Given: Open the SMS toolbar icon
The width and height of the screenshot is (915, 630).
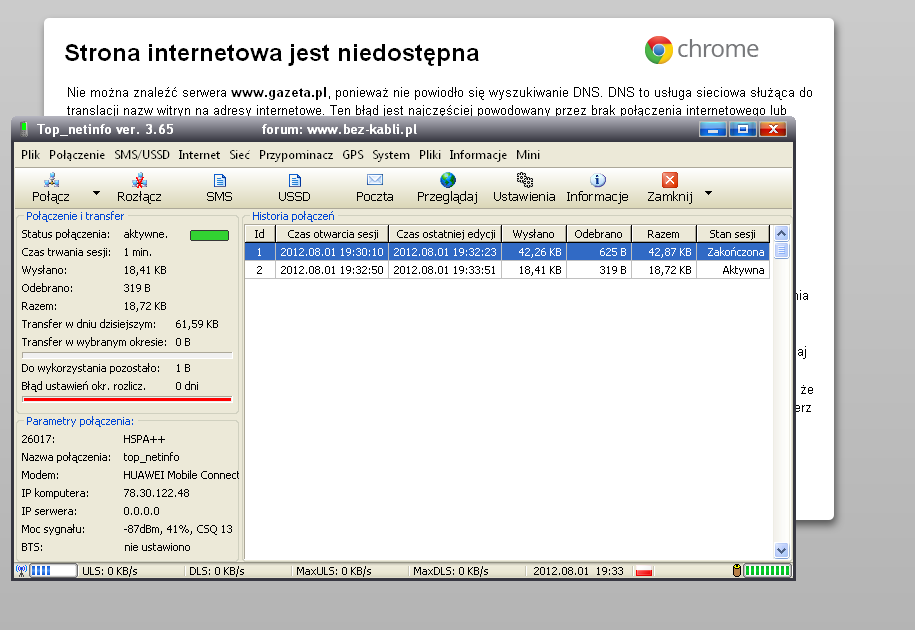Looking at the screenshot, I should coord(219,180).
